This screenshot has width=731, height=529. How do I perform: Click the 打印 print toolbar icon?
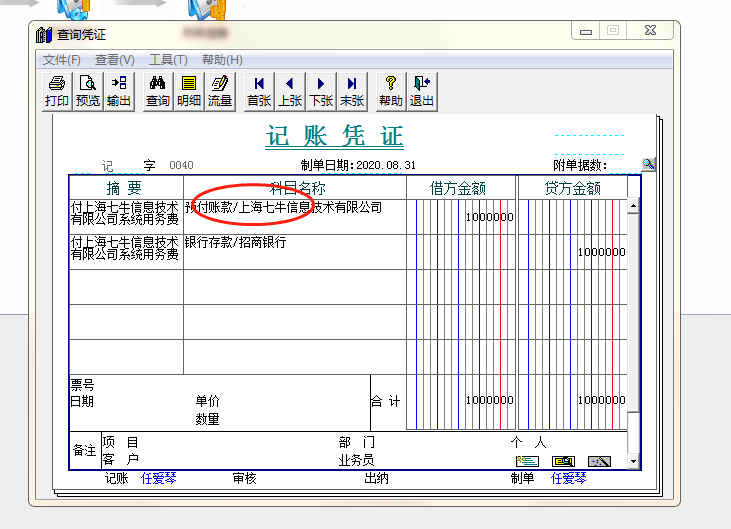pyautogui.click(x=56, y=91)
